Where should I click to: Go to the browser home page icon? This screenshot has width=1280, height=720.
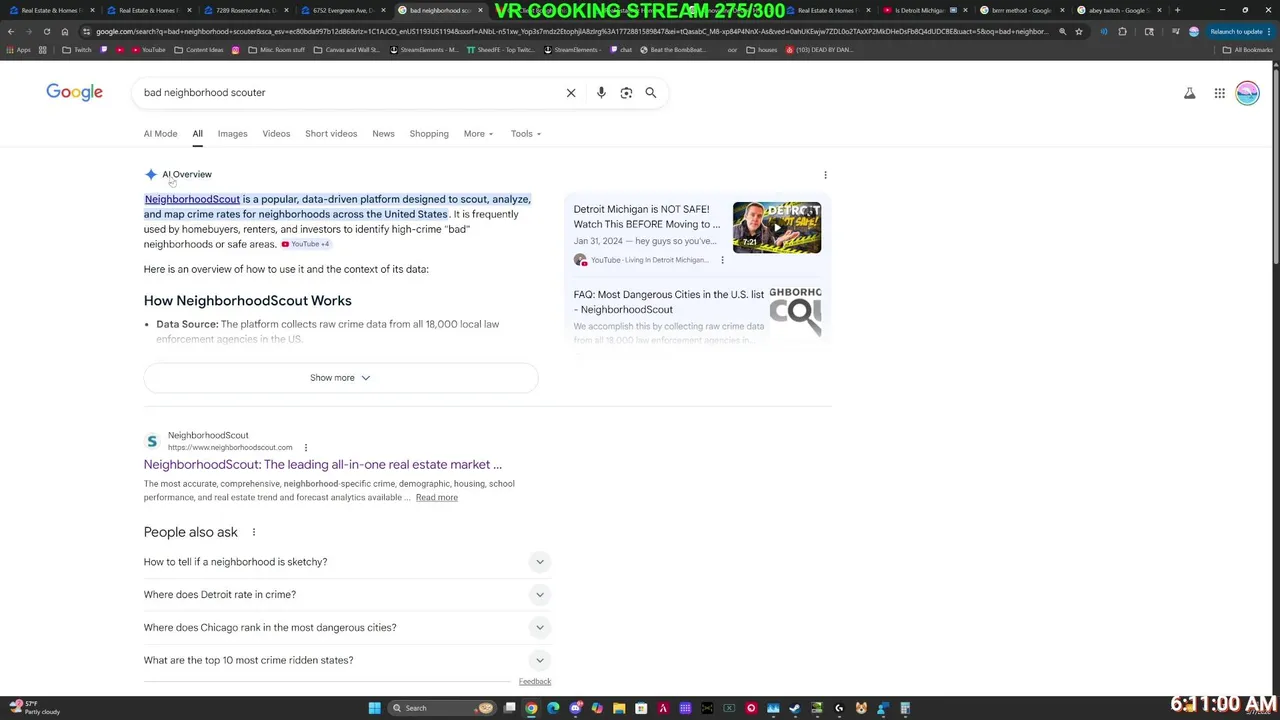[65, 31]
